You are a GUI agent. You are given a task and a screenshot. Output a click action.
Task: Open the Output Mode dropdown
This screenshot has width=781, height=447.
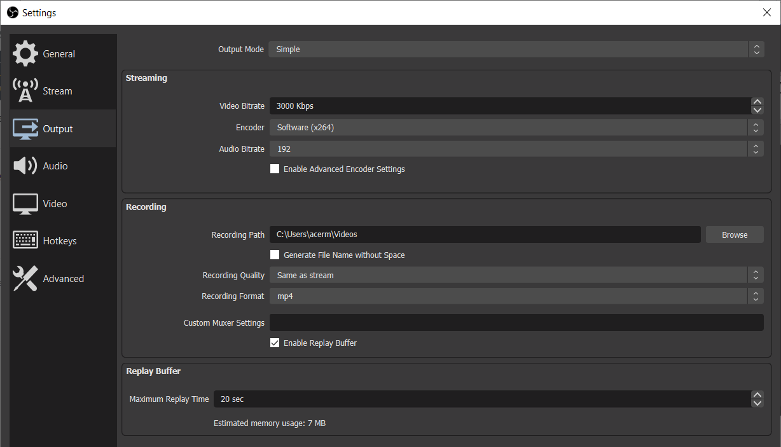point(516,49)
